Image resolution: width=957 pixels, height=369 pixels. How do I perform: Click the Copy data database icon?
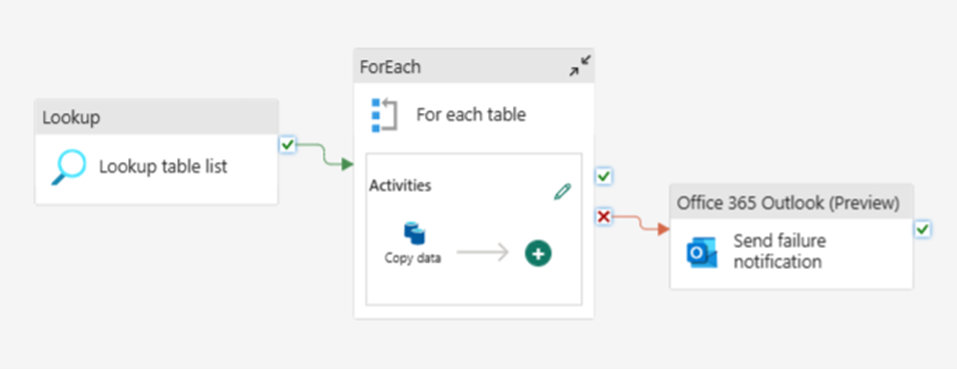tap(414, 234)
